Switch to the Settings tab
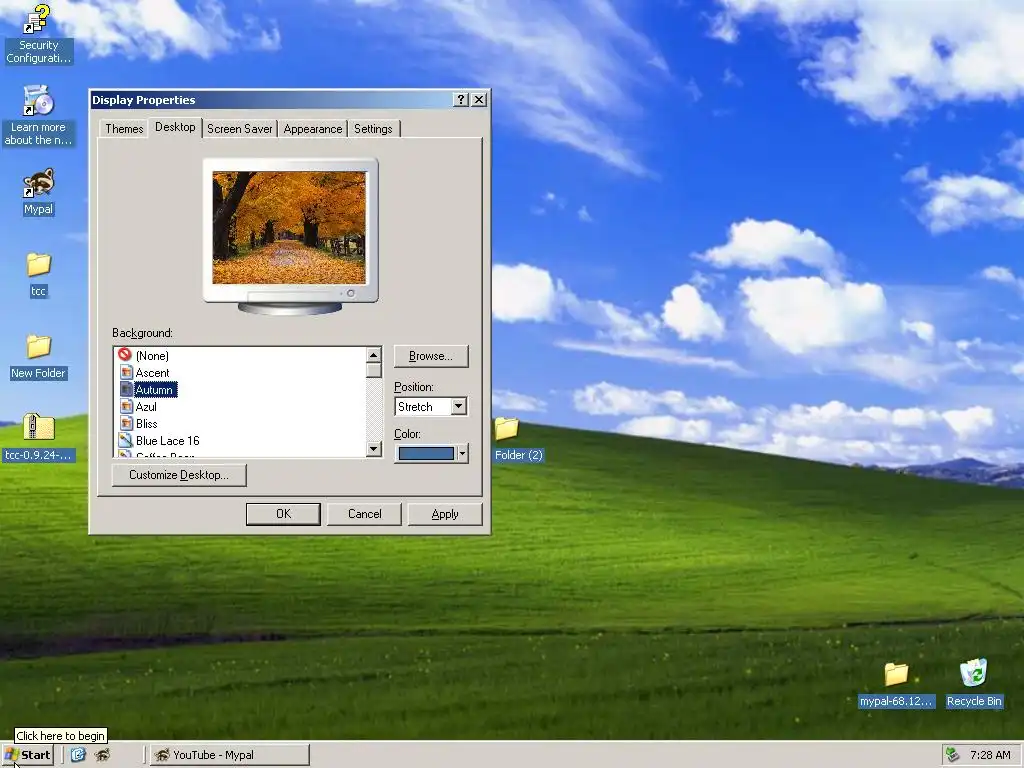Screen dimensions: 1024x768 pyautogui.click(x=373, y=129)
